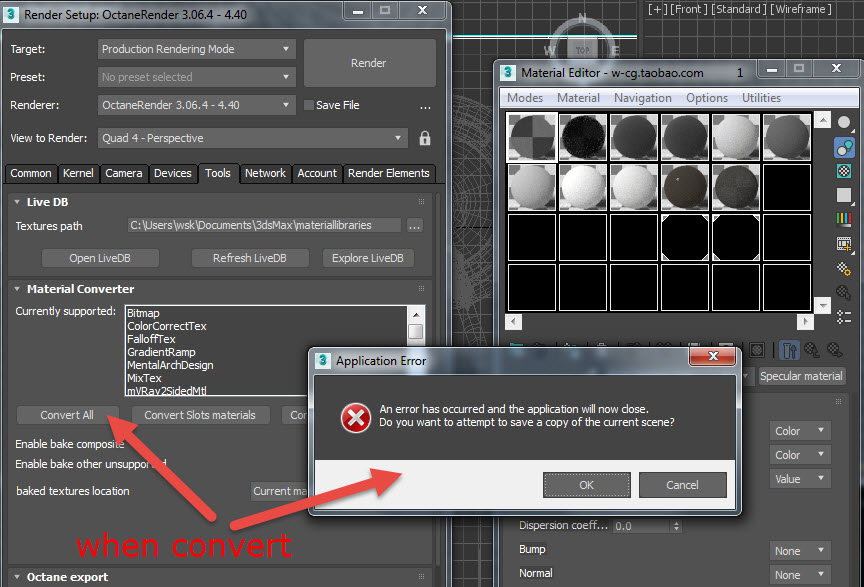Collapse the Material Converter rollout
The image size is (864, 587).
[x=17, y=289]
